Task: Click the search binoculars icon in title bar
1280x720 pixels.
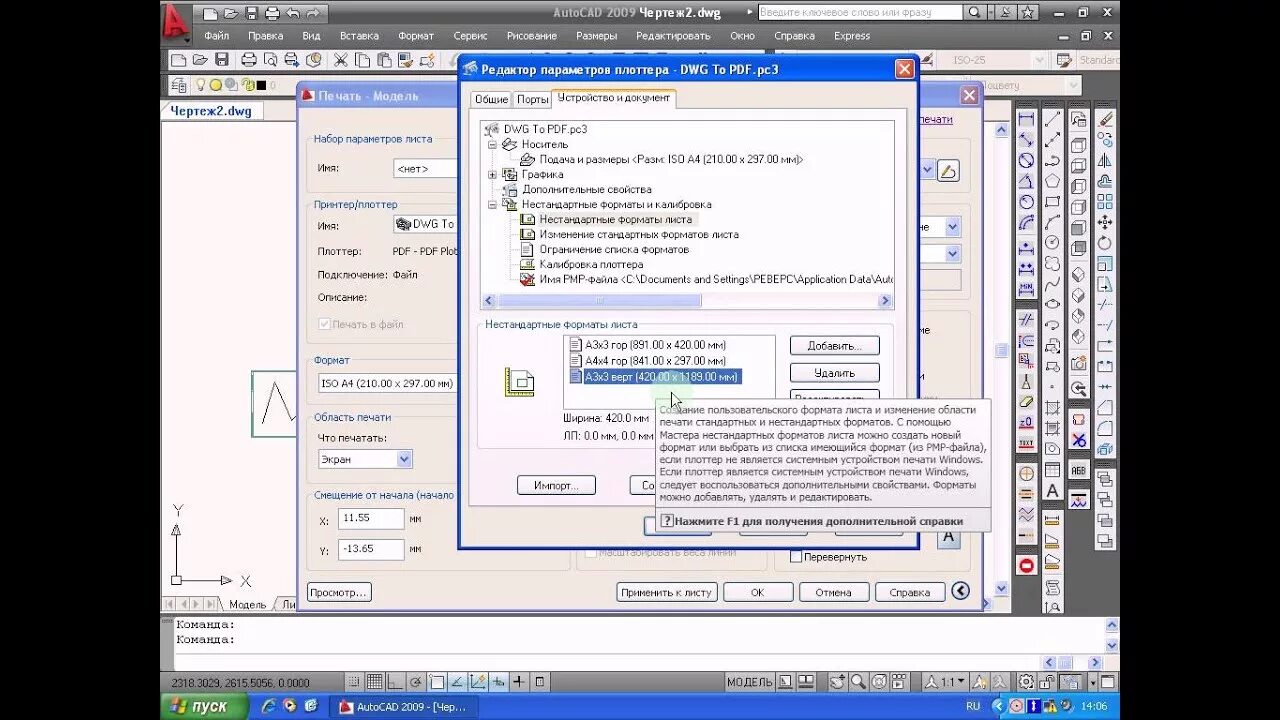Action: pos(976,12)
